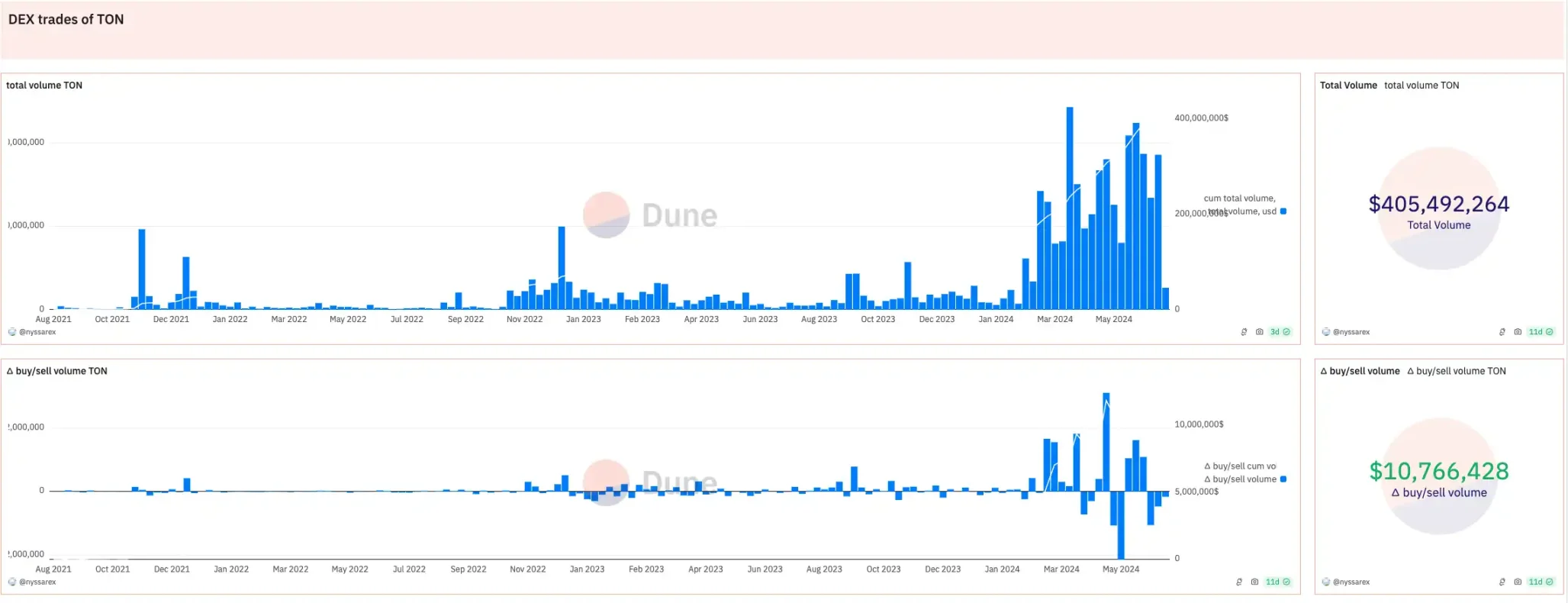Click link icon under buy/sell volume bar chart

(x=1239, y=582)
